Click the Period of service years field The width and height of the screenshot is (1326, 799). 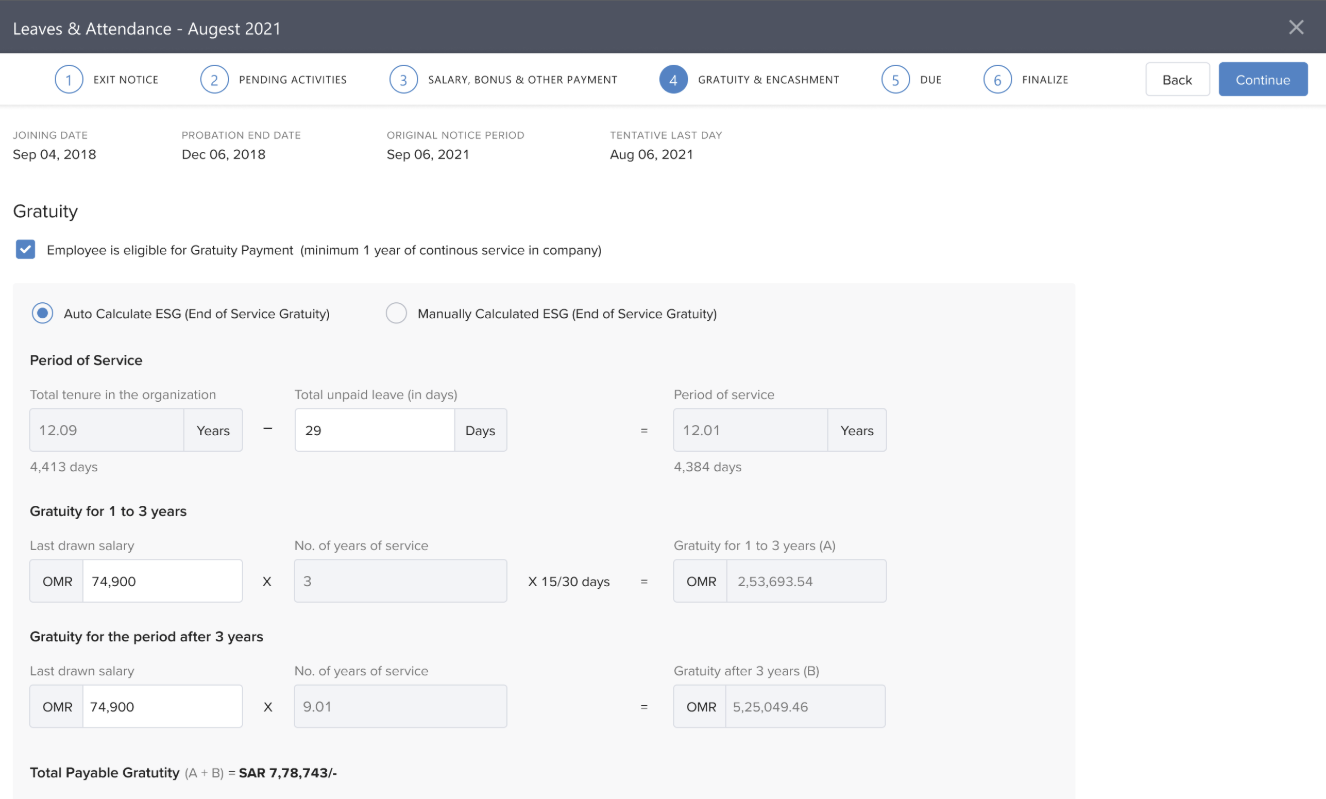coord(750,431)
